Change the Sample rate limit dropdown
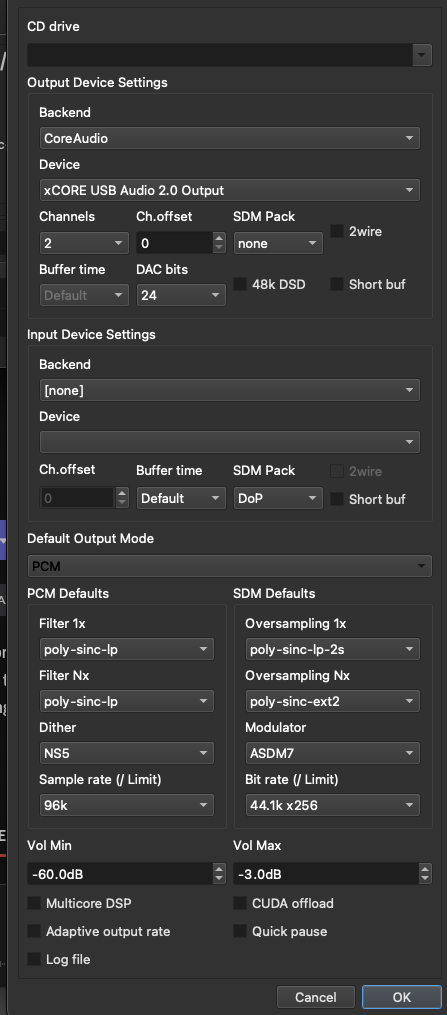 point(126,805)
